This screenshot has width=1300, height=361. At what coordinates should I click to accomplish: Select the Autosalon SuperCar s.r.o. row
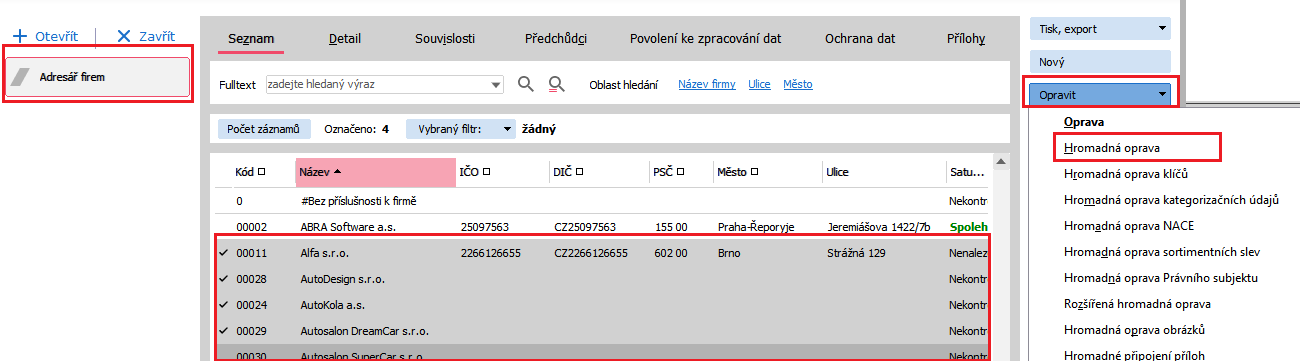[x=602, y=354]
